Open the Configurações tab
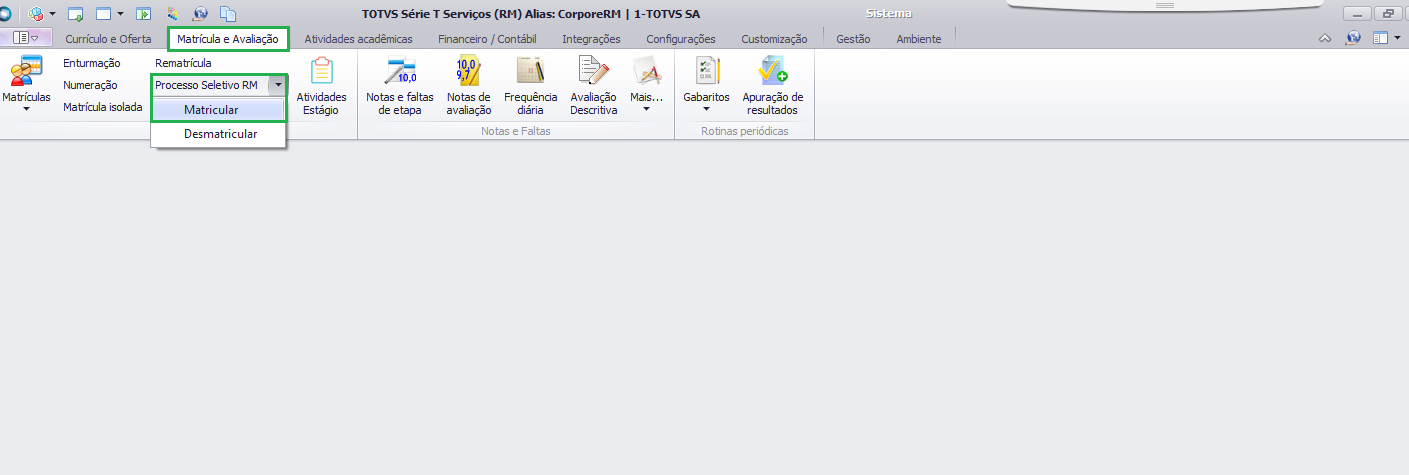Image resolution: width=1409 pixels, height=475 pixels. click(x=681, y=39)
